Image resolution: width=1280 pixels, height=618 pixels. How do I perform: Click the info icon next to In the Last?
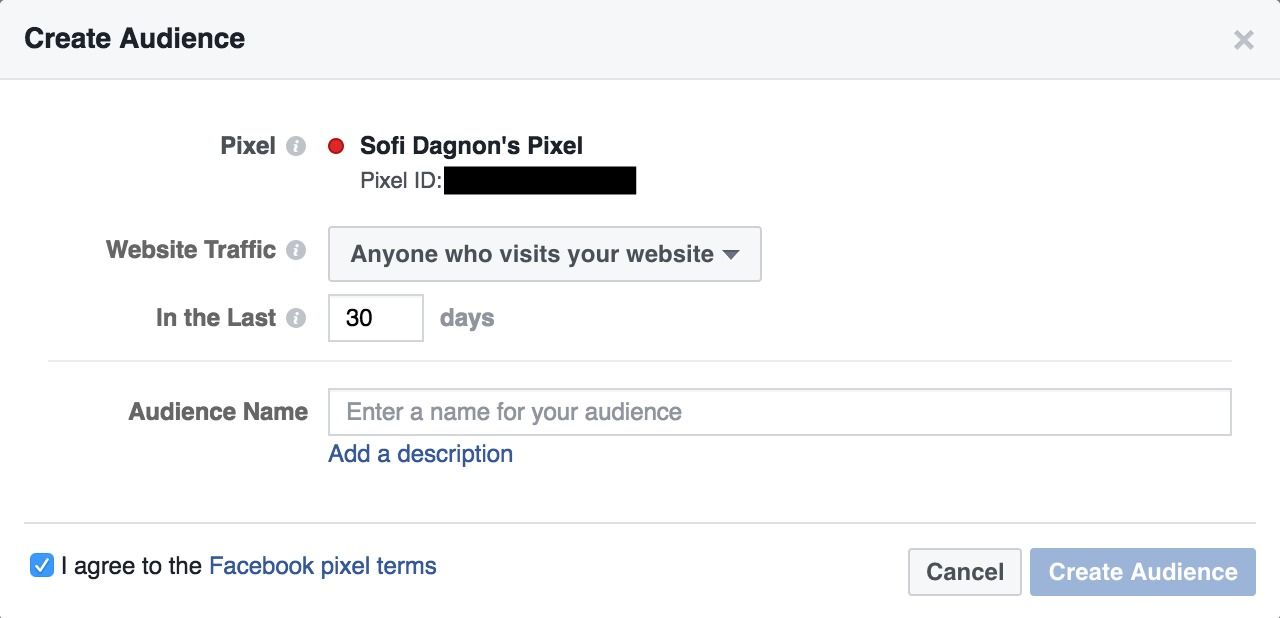[295, 318]
